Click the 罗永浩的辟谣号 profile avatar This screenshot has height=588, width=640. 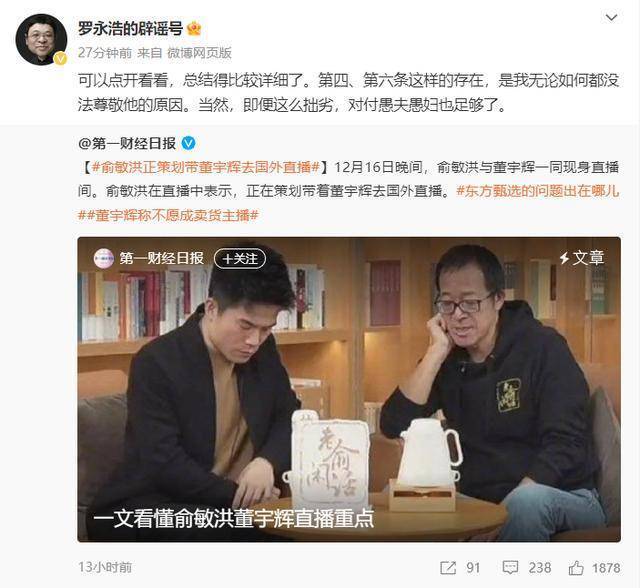41,40
